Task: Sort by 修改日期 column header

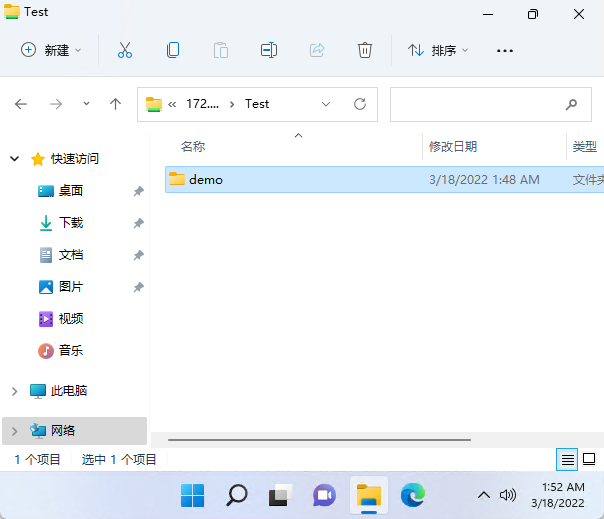Action: coord(453,146)
